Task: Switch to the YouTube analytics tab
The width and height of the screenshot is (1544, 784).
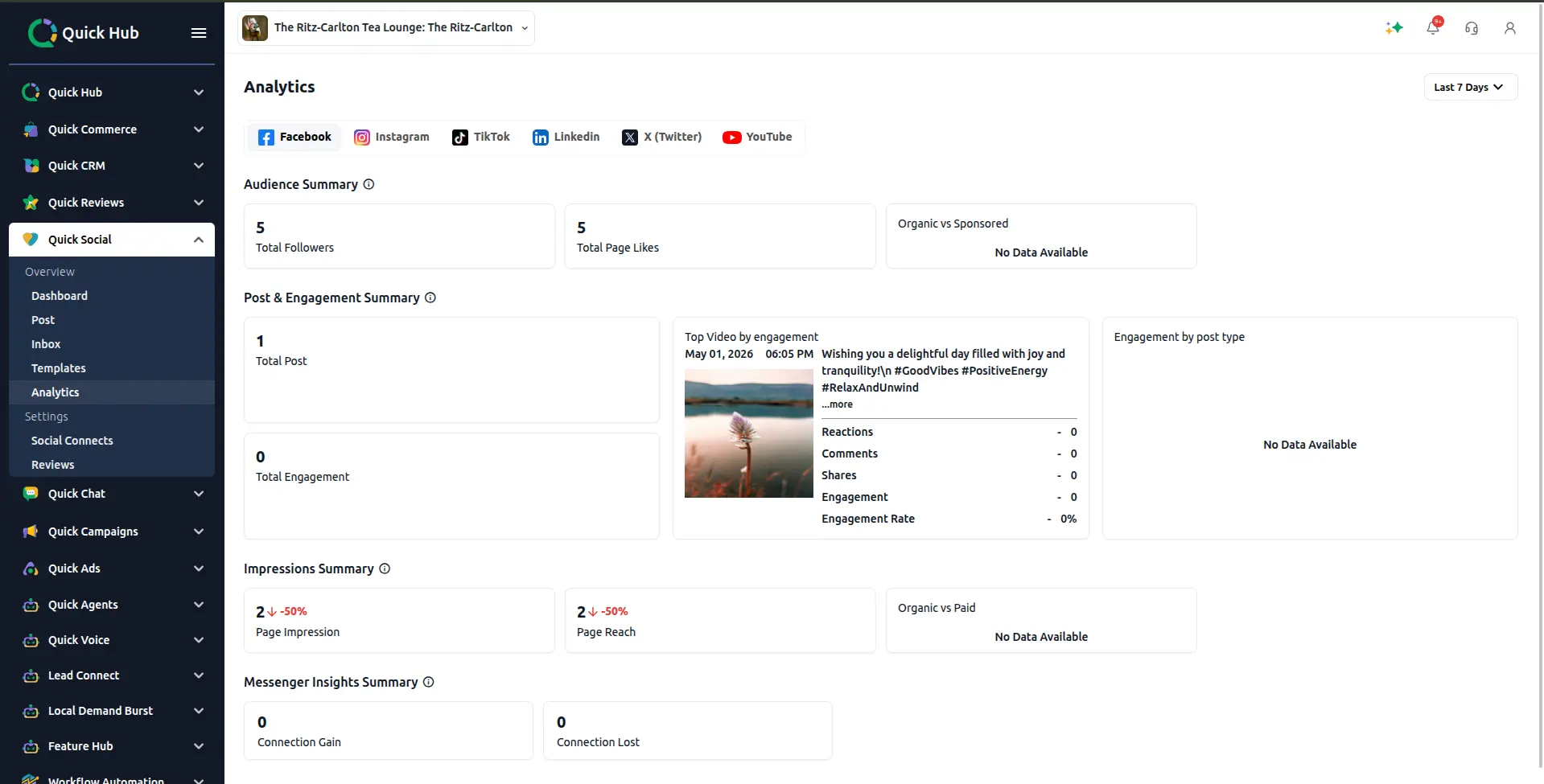Action: coord(757,138)
